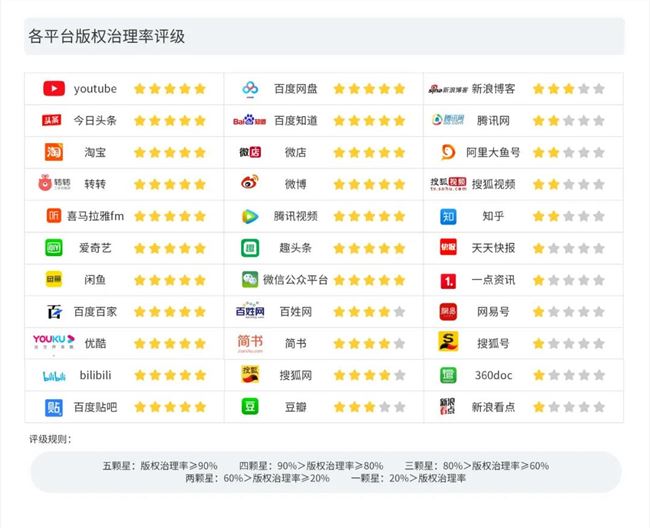This screenshot has height=528, width=650.
Task: Click the 阿里大鱼号 orange logo
Action: [x=448, y=152]
